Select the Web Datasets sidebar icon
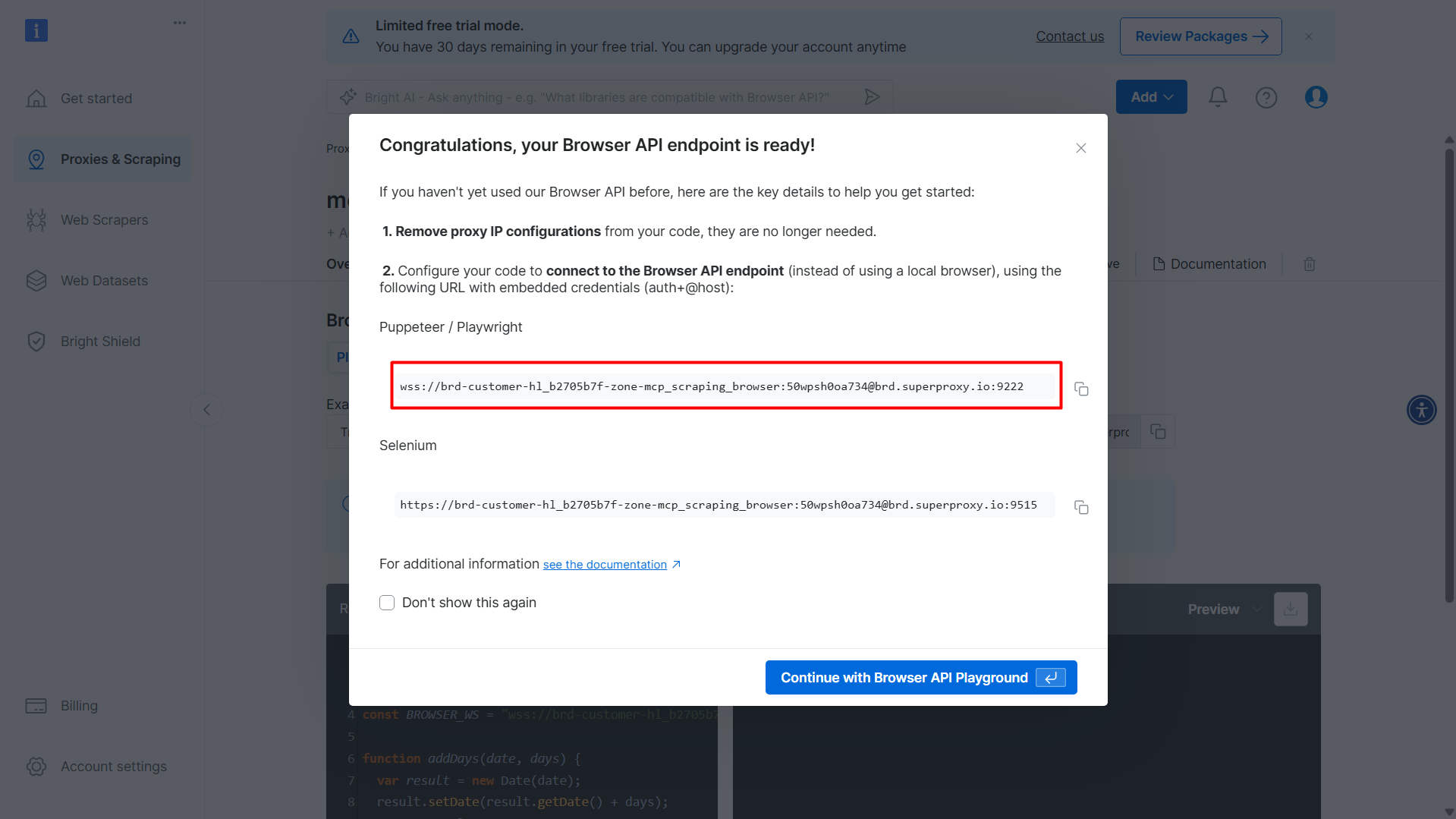Viewport: 1456px width, 819px height. pyautogui.click(x=36, y=280)
